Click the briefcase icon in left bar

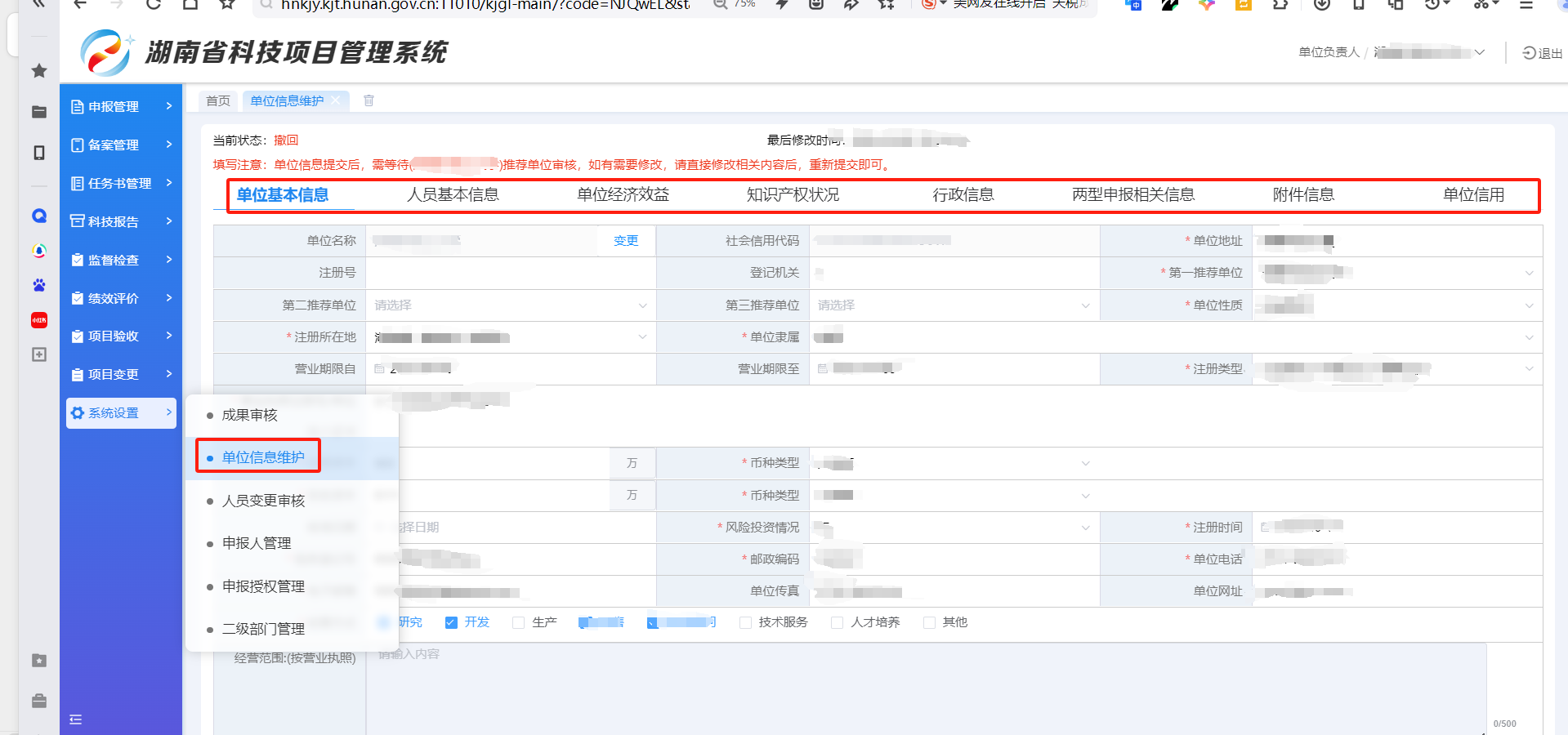coord(38,701)
